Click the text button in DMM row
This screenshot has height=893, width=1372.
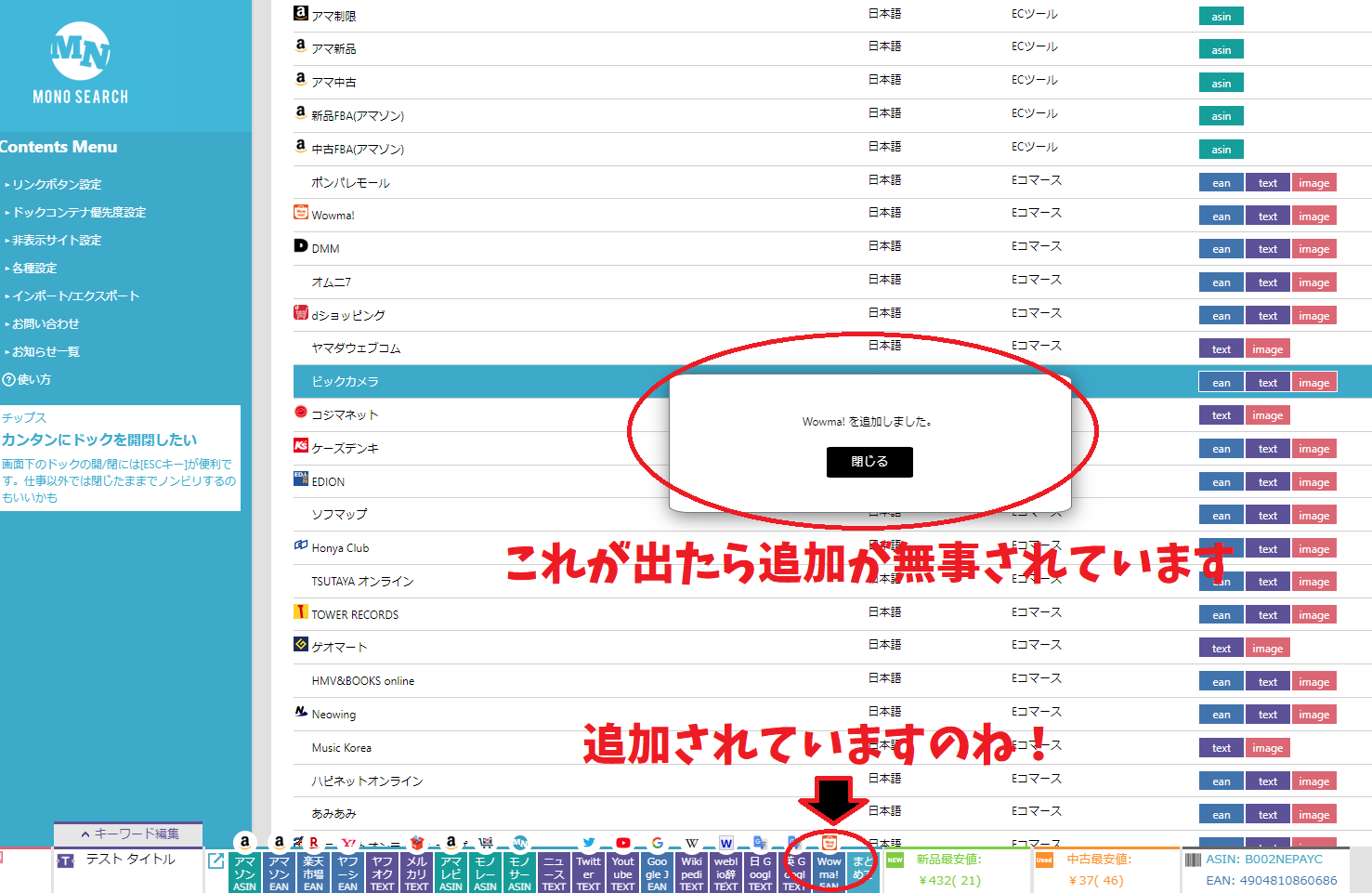[x=1268, y=249]
